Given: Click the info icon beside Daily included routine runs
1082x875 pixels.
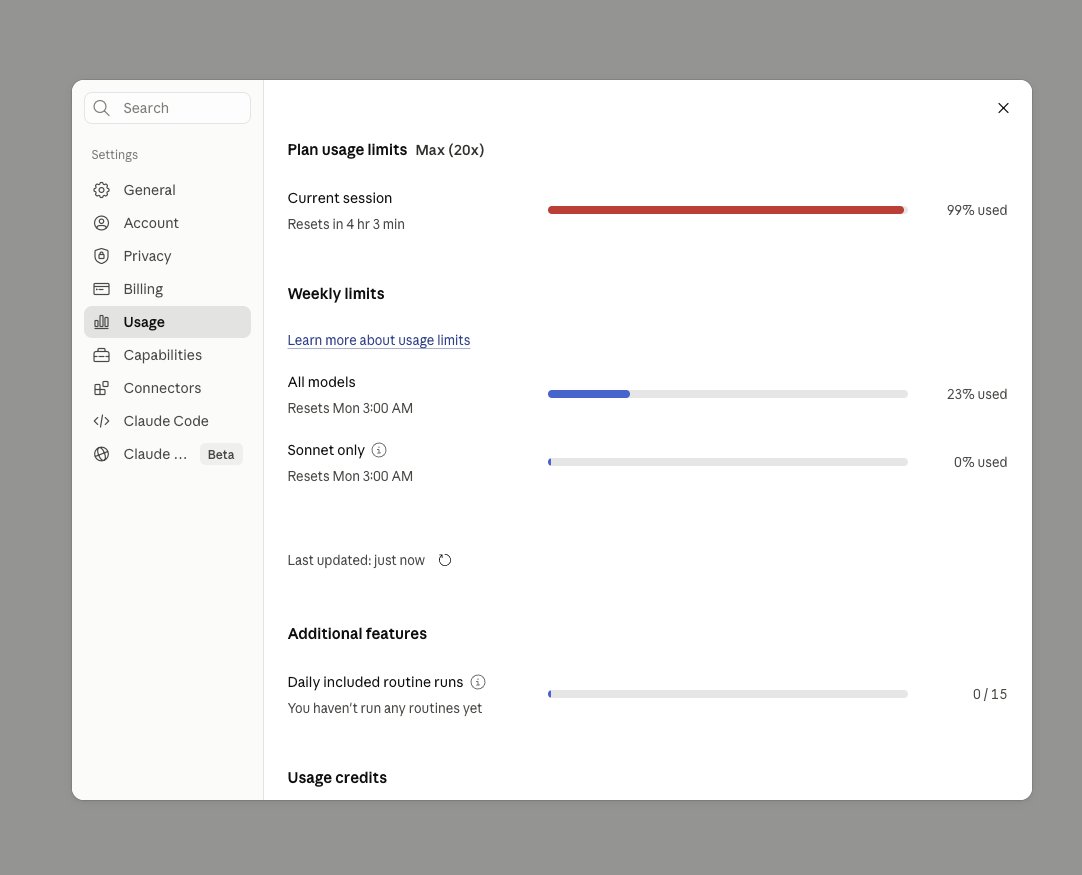Looking at the screenshot, I should point(478,682).
